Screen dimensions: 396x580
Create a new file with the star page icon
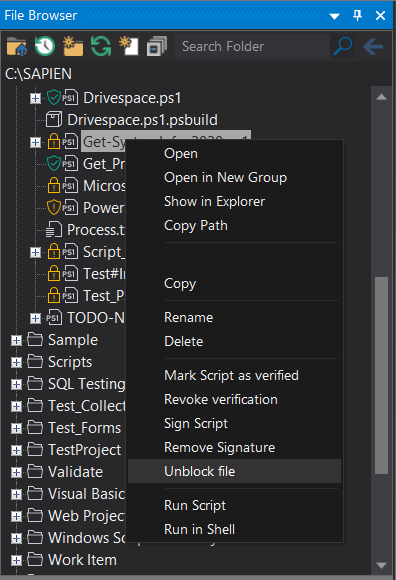click(129, 47)
